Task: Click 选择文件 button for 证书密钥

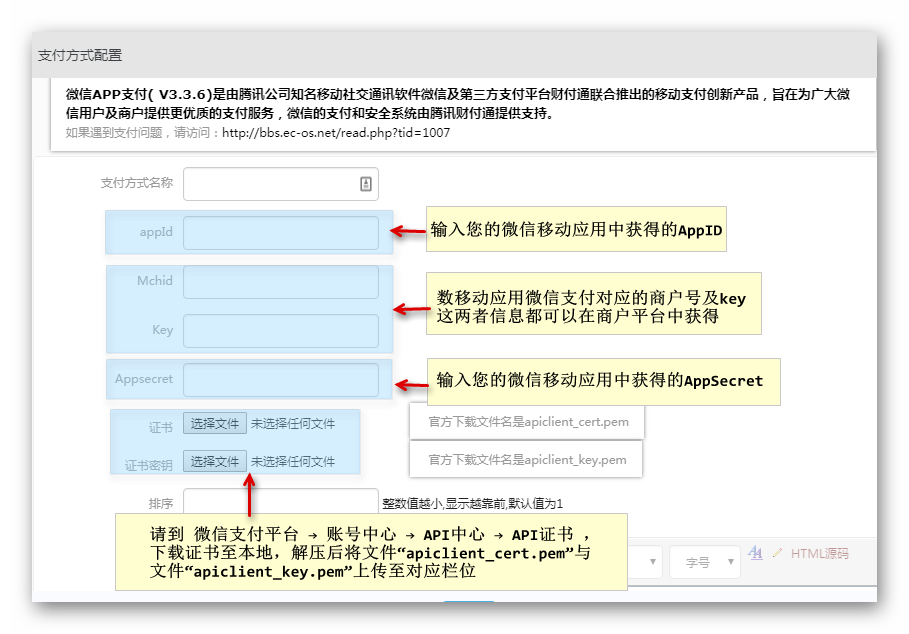Action: click(x=215, y=461)
